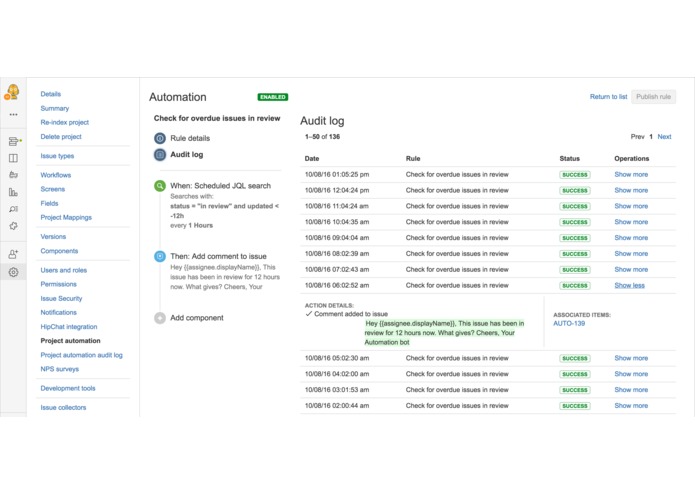Open the add-ons puzzle icon in sidebar
Image resolution: width=695 pixels, height=494 pixels.
point(13,226)
